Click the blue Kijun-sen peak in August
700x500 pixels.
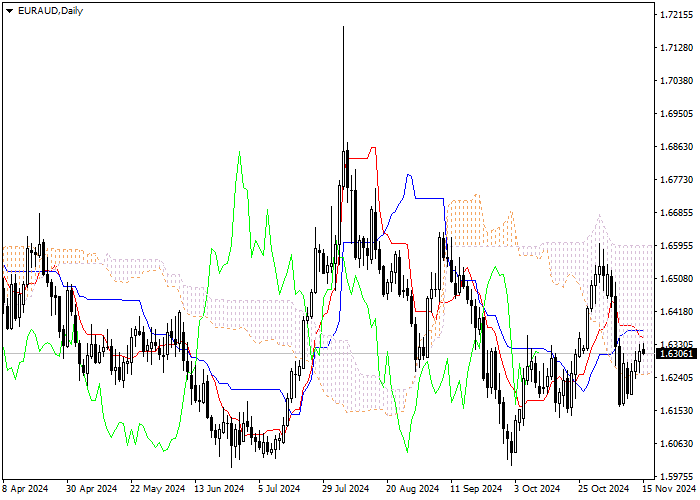[x=408, y=175]
